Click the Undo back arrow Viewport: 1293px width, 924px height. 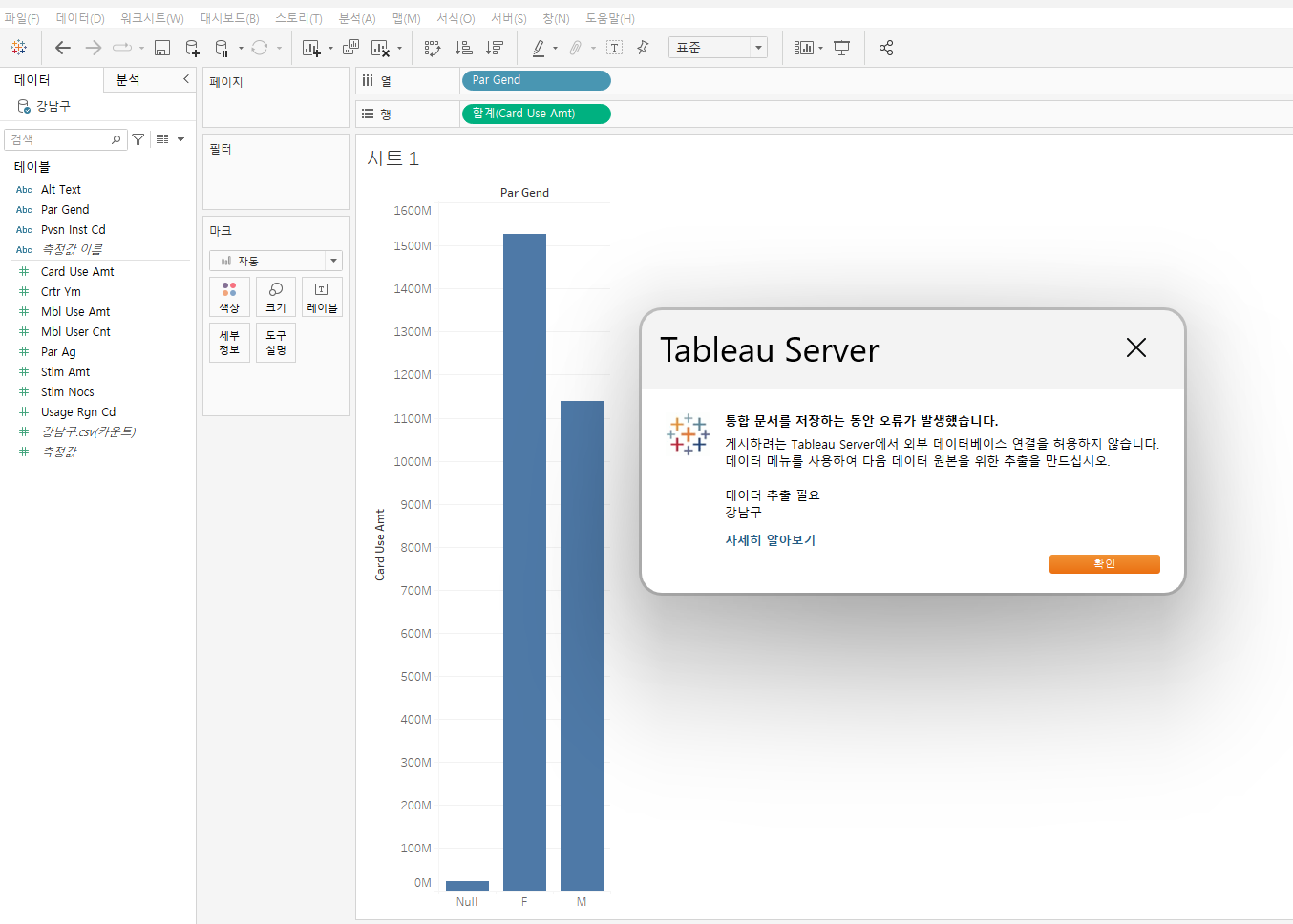[x=63, y=48]
